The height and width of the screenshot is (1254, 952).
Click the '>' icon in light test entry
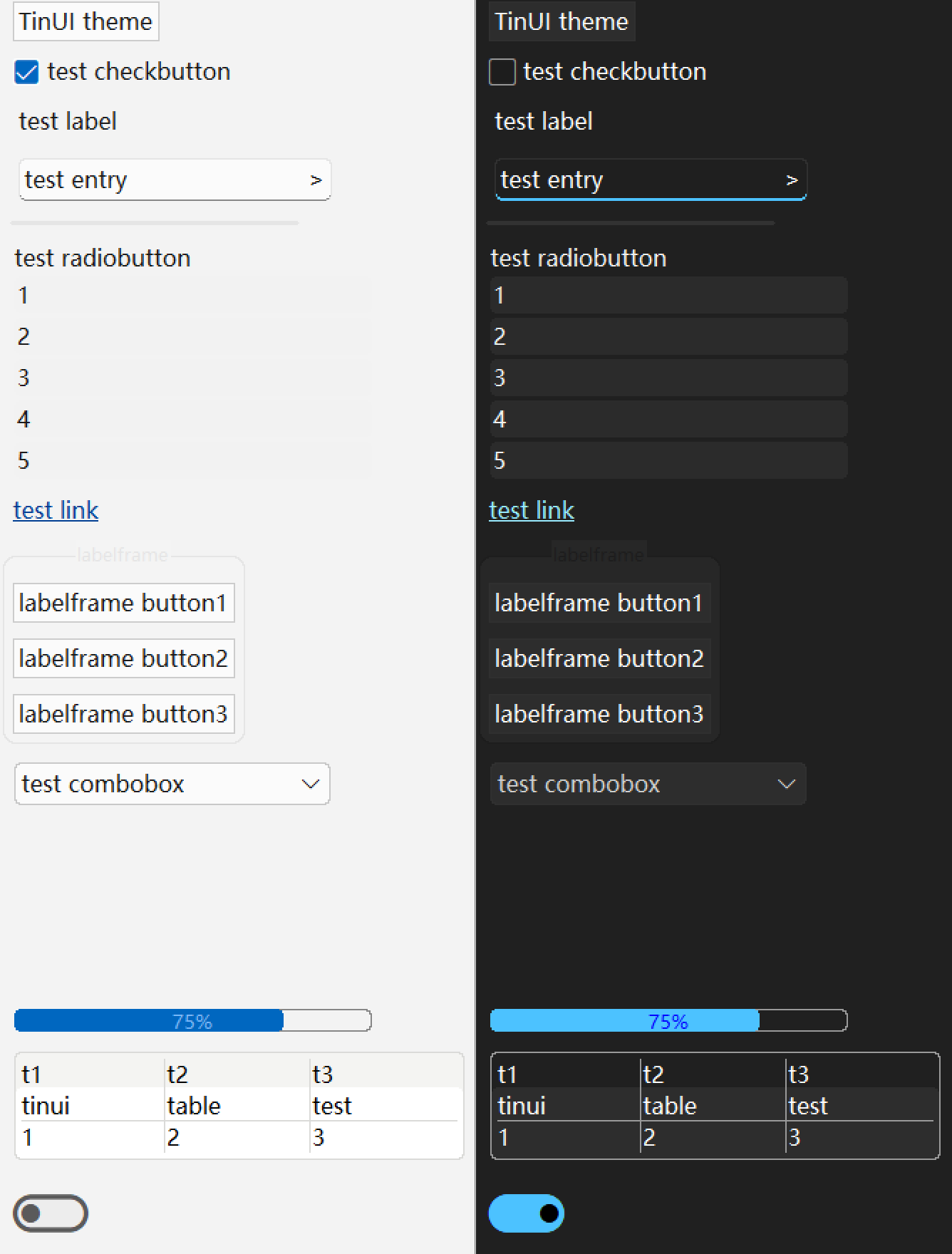point(316,180)
